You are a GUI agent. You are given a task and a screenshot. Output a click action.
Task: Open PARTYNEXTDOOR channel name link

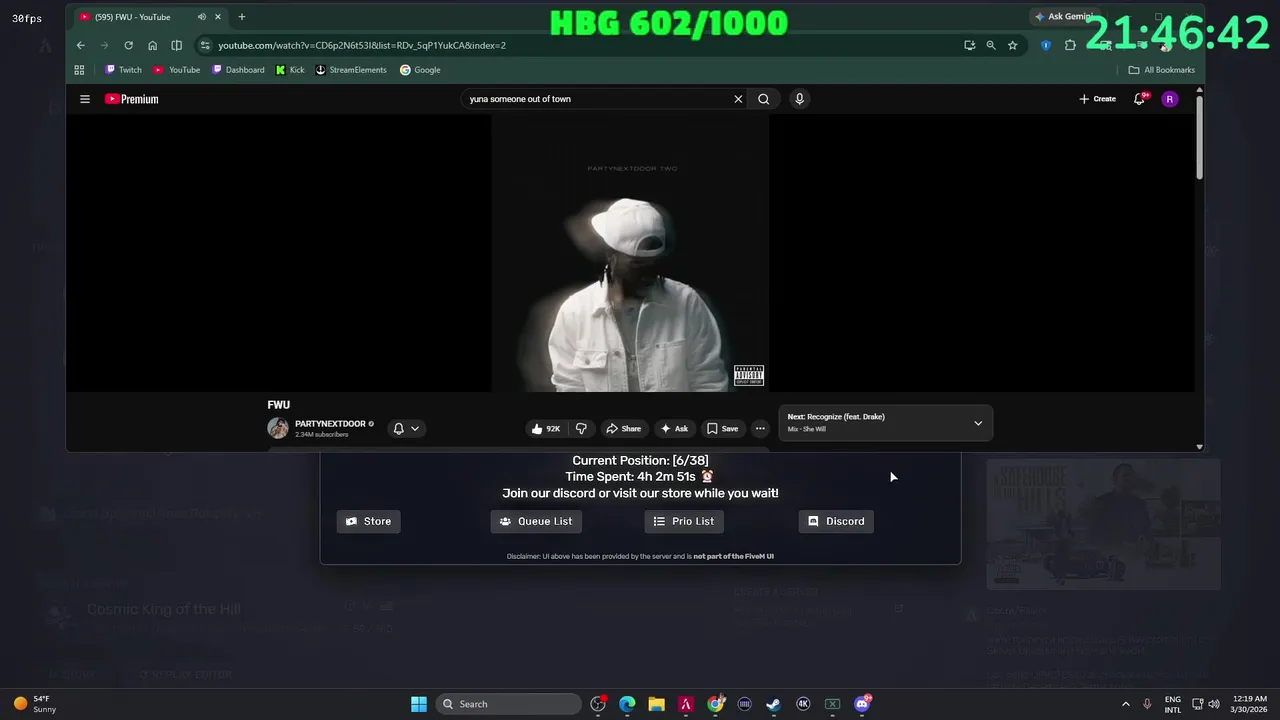click(330, 423)
